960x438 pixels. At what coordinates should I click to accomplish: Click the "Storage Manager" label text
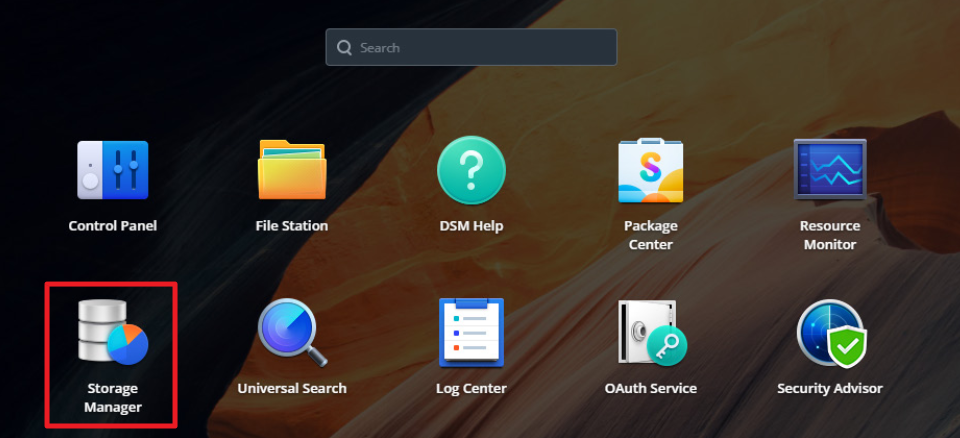pyautogui.click(x=113, y=398)
